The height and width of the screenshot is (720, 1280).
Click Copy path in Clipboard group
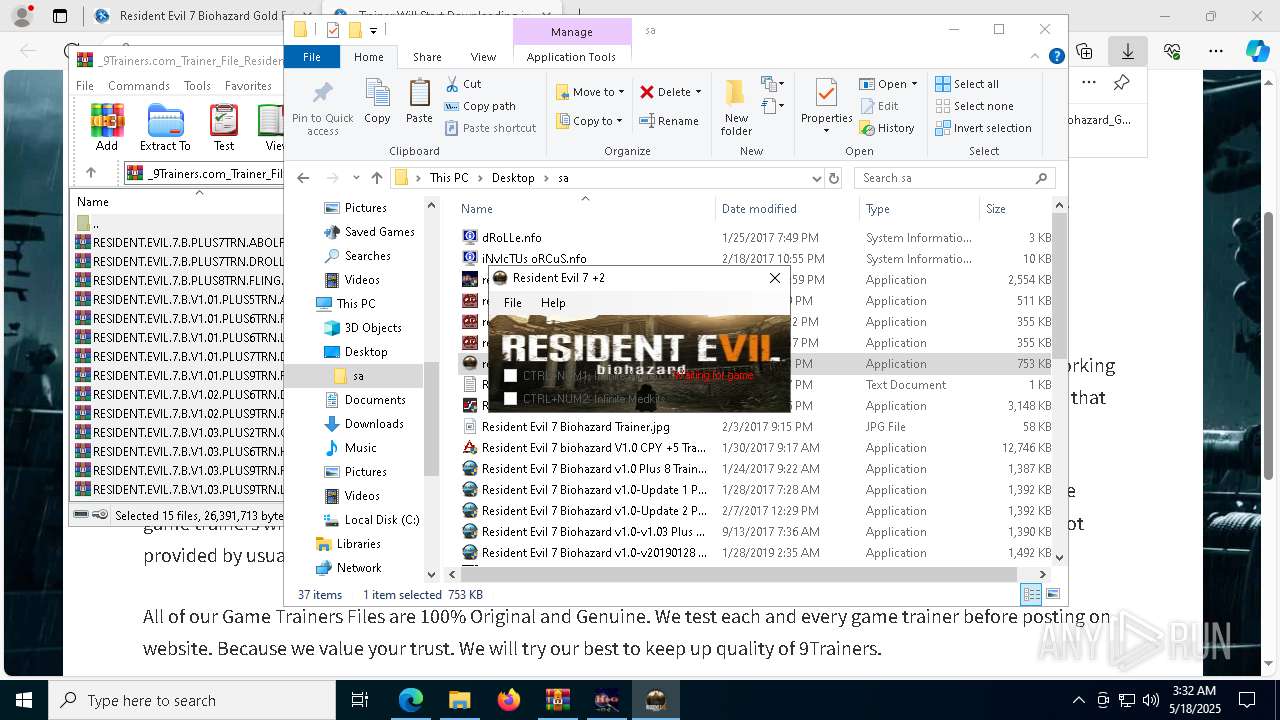click(x=480, y=106)
